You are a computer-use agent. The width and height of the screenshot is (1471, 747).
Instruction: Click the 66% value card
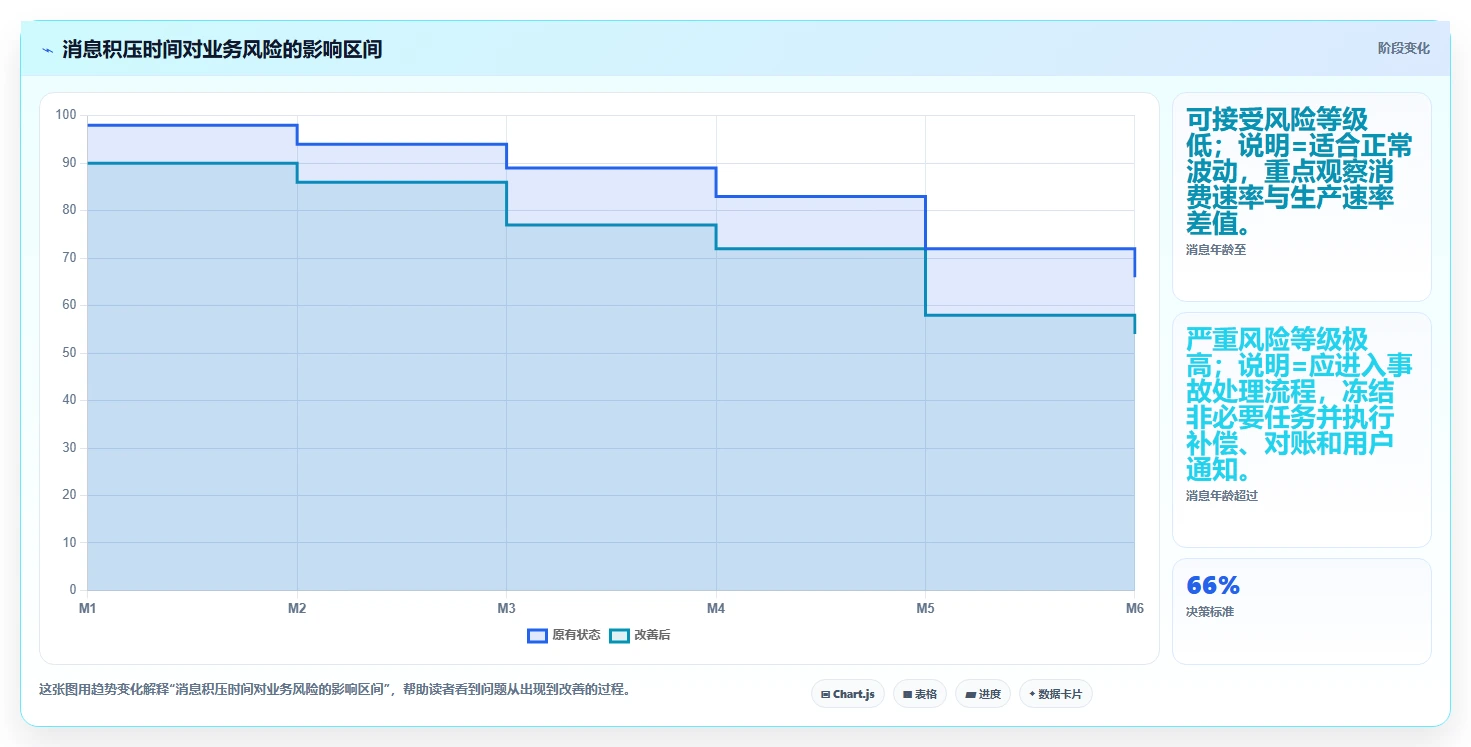pyautogui.click(x=1301, y=611)
